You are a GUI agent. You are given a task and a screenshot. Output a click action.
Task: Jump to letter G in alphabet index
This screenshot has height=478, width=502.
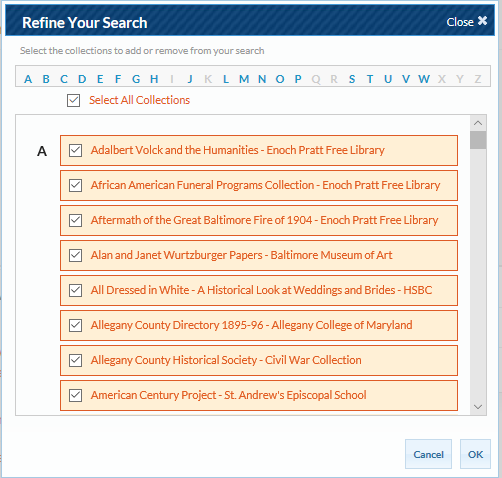[136, 79]
